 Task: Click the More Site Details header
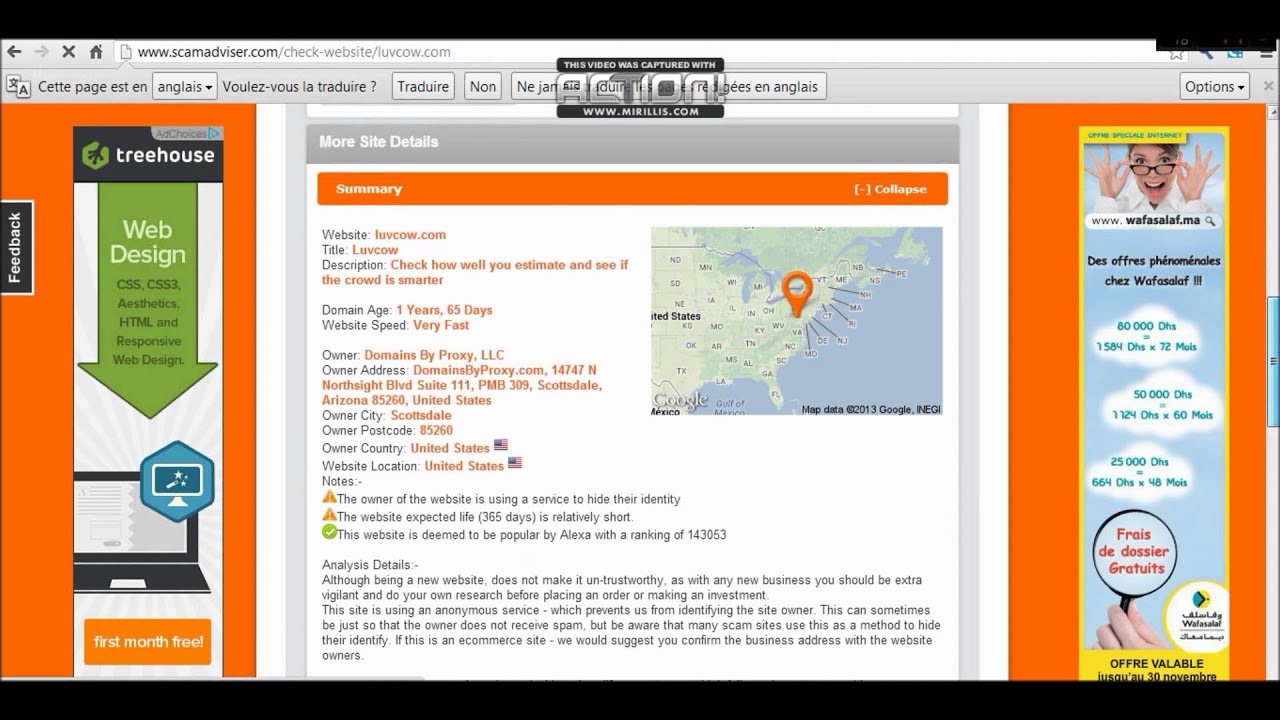[632, 142]
